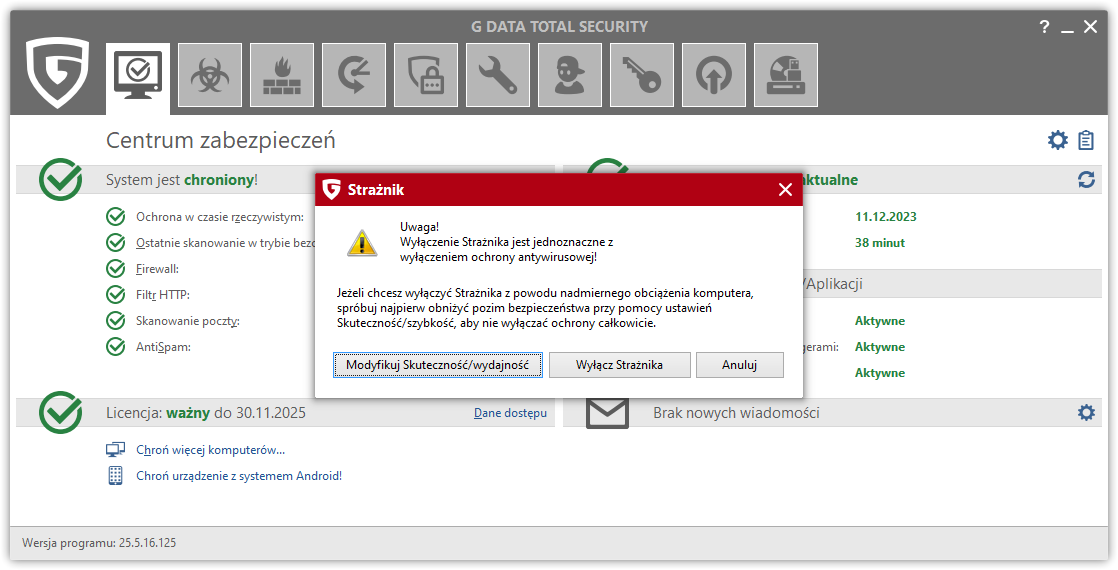Refresh virus signatures with the sync icon
1118x570 pixels.
[x=1086, y=180]
